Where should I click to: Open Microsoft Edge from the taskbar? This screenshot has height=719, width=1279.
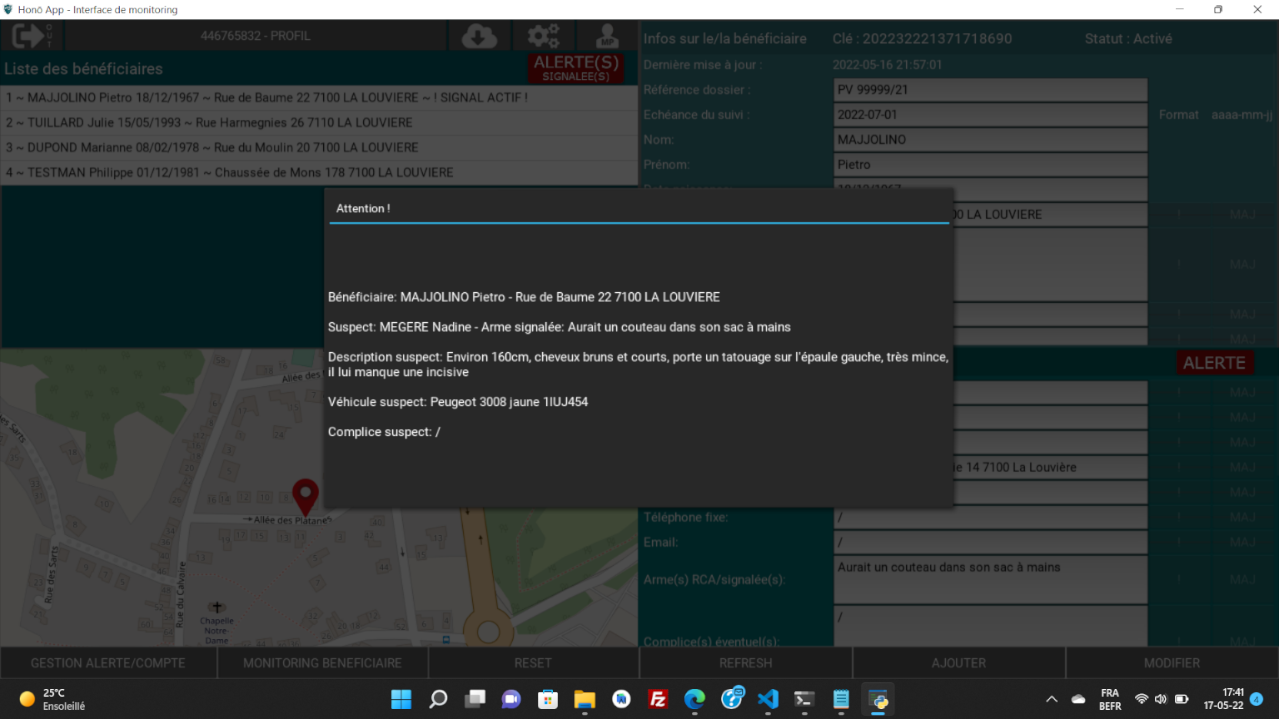tap(694, 699)
